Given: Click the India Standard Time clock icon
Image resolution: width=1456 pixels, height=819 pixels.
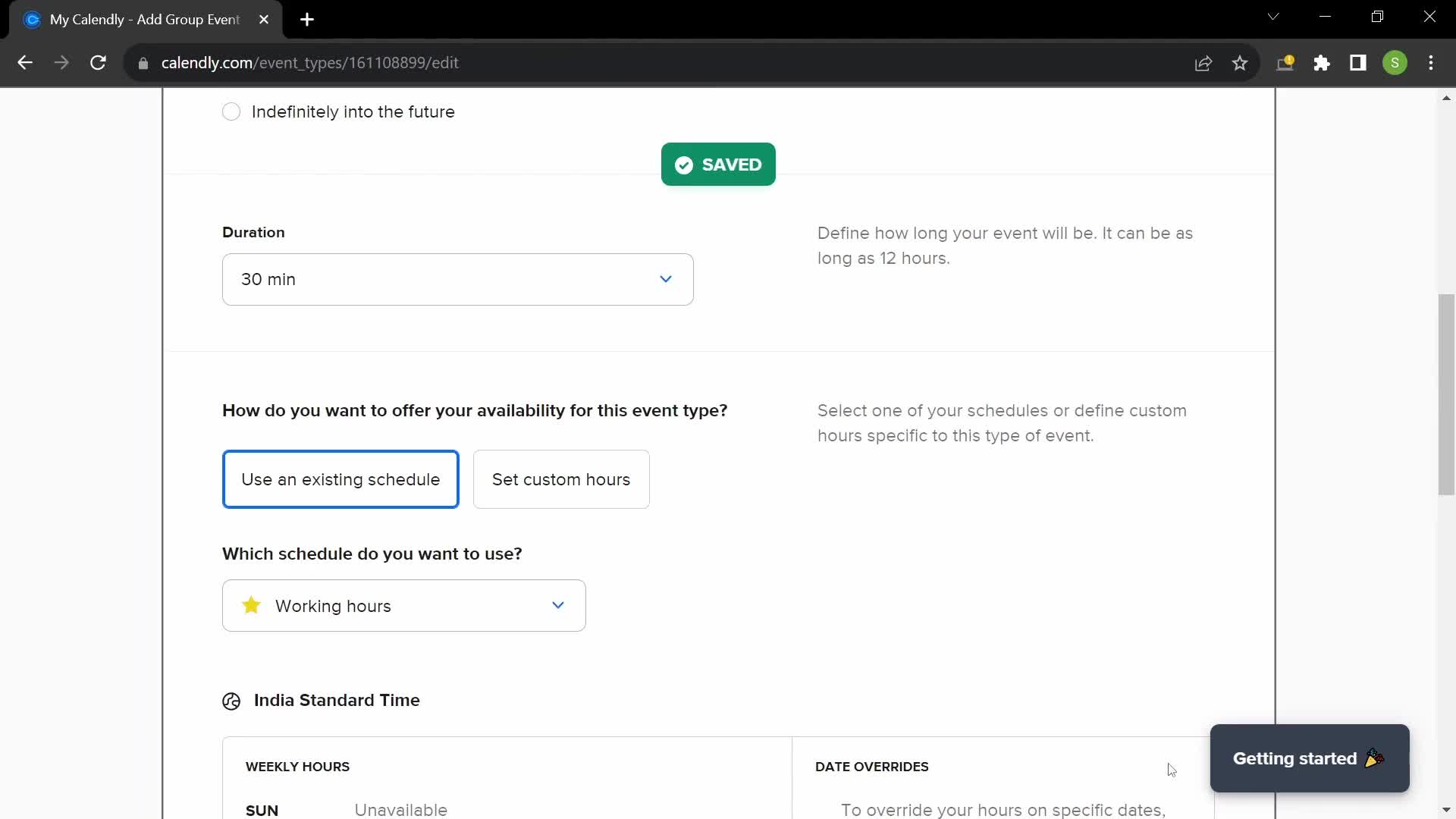Looking at the screenshot, I should pyautogui.click(x=231, y=700).
